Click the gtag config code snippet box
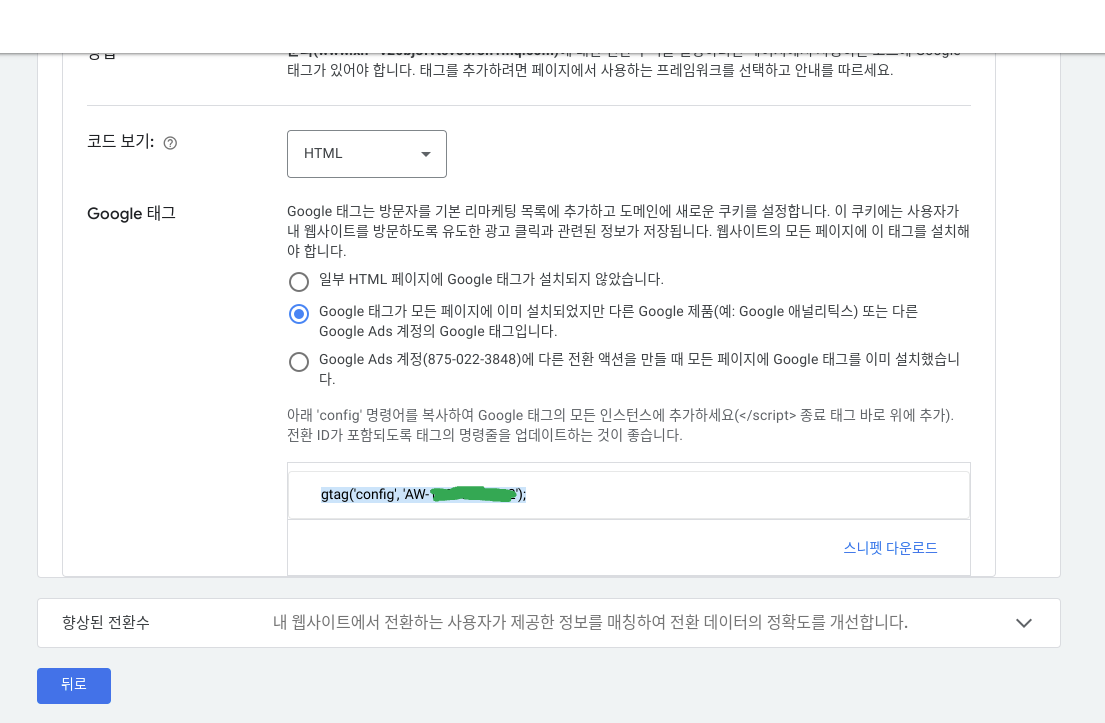 coord(629,495)
